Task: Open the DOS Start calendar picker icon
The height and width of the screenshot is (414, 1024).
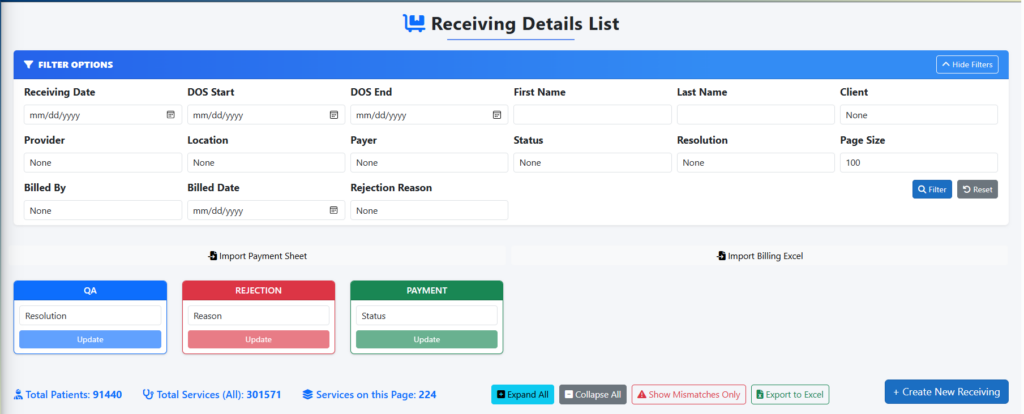Action: tap(334, 115)
